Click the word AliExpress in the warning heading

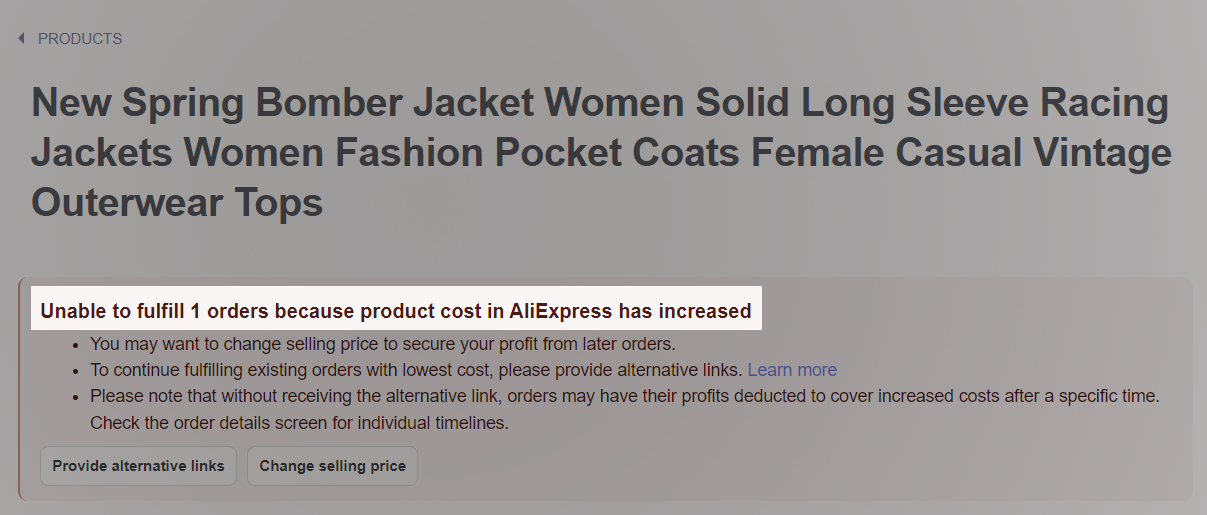[x=560, y=310]
